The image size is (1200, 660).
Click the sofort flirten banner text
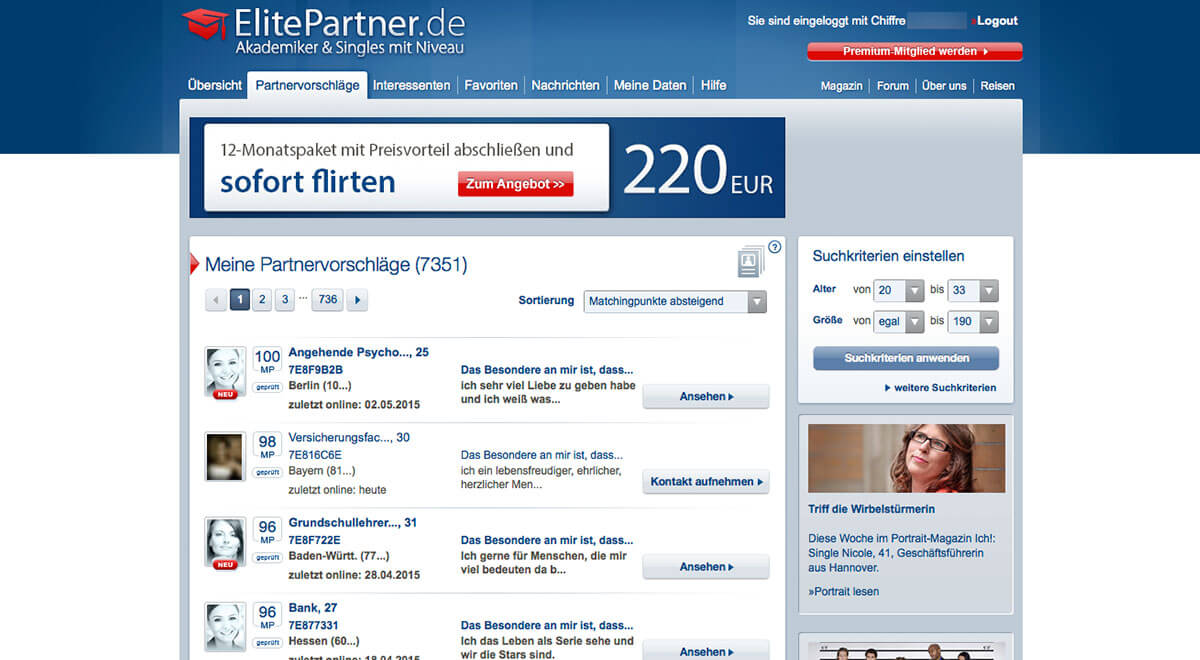pos(308,181)
